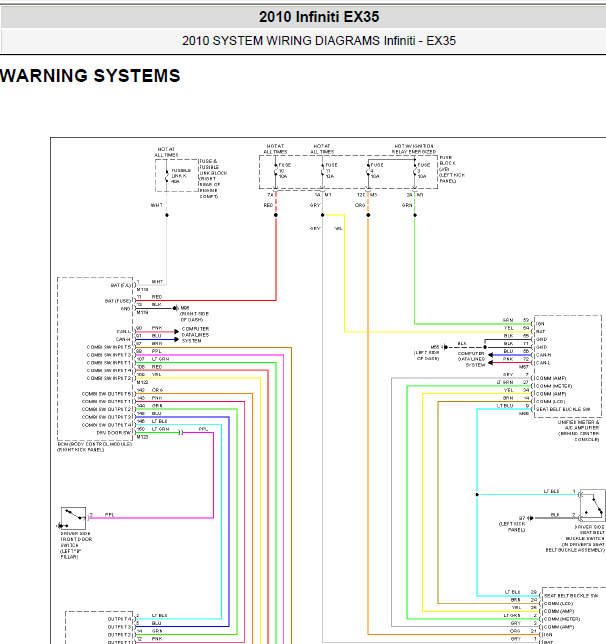Image resolution: width=606 pixels, height=644 pixels.
Task: Select 'COMBI SW INPUT 2' label
Action: pyautogui.click(x=109, y=378)
